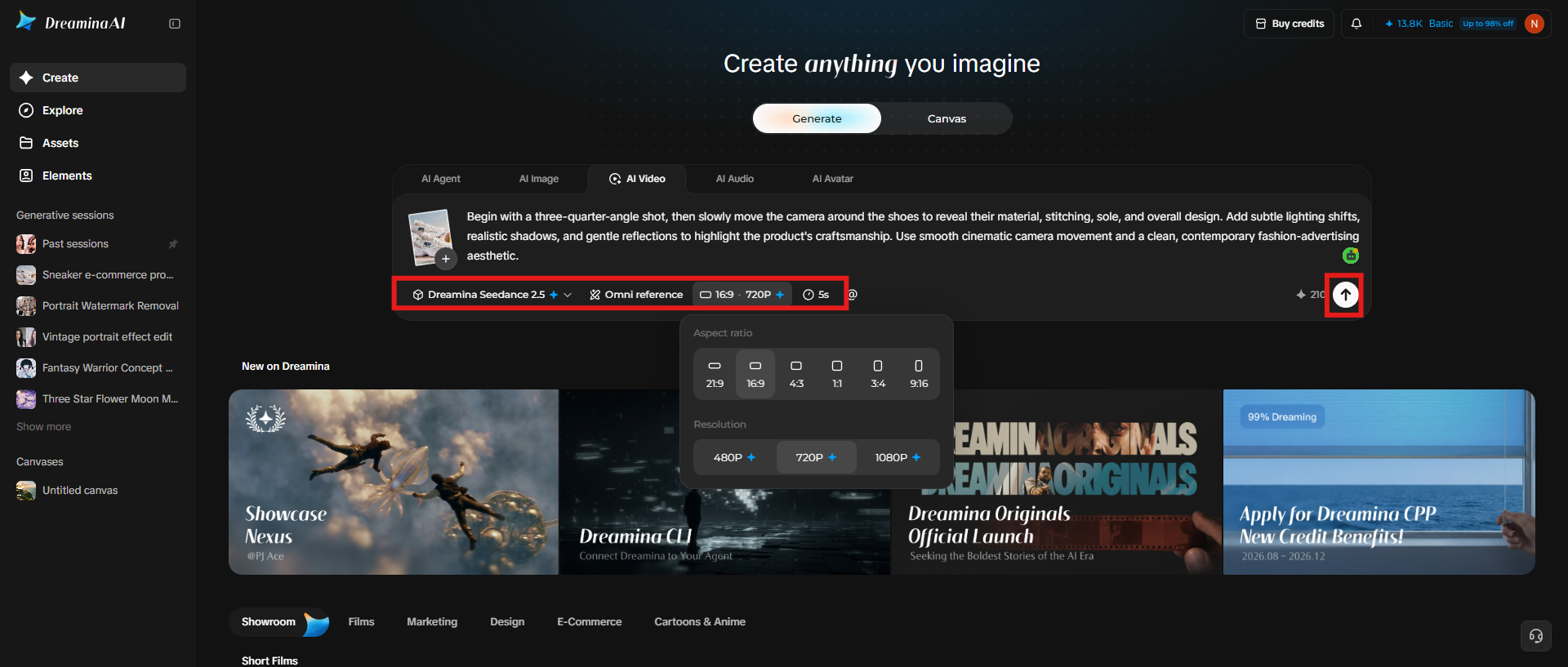Open the Dreamina Seedance 2.5 model dropdown
This screenshot has width=1568, height=667.
[492, 295]
